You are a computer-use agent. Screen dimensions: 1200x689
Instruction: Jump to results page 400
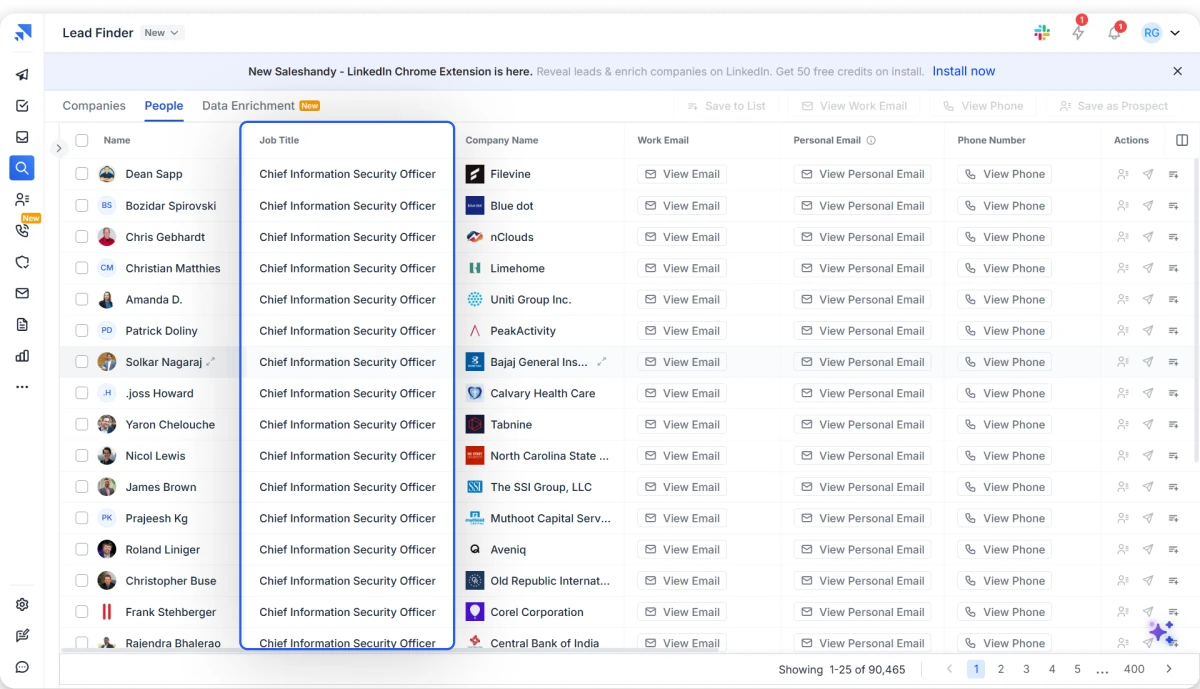click(x=1134, y=669)
